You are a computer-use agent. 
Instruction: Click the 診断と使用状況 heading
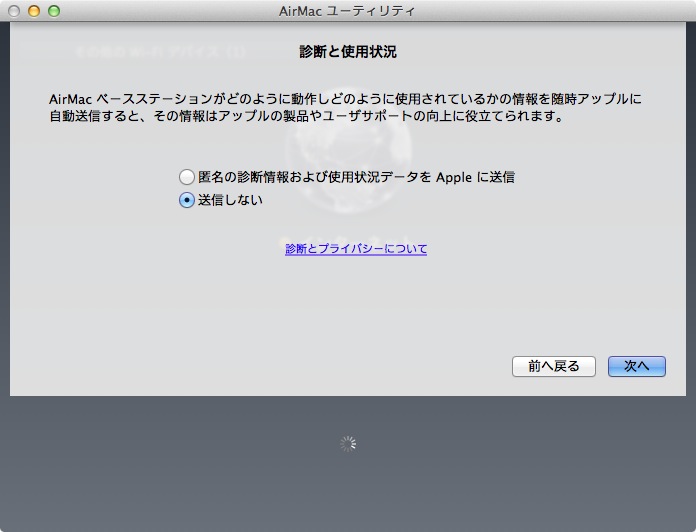coord(348,52)
